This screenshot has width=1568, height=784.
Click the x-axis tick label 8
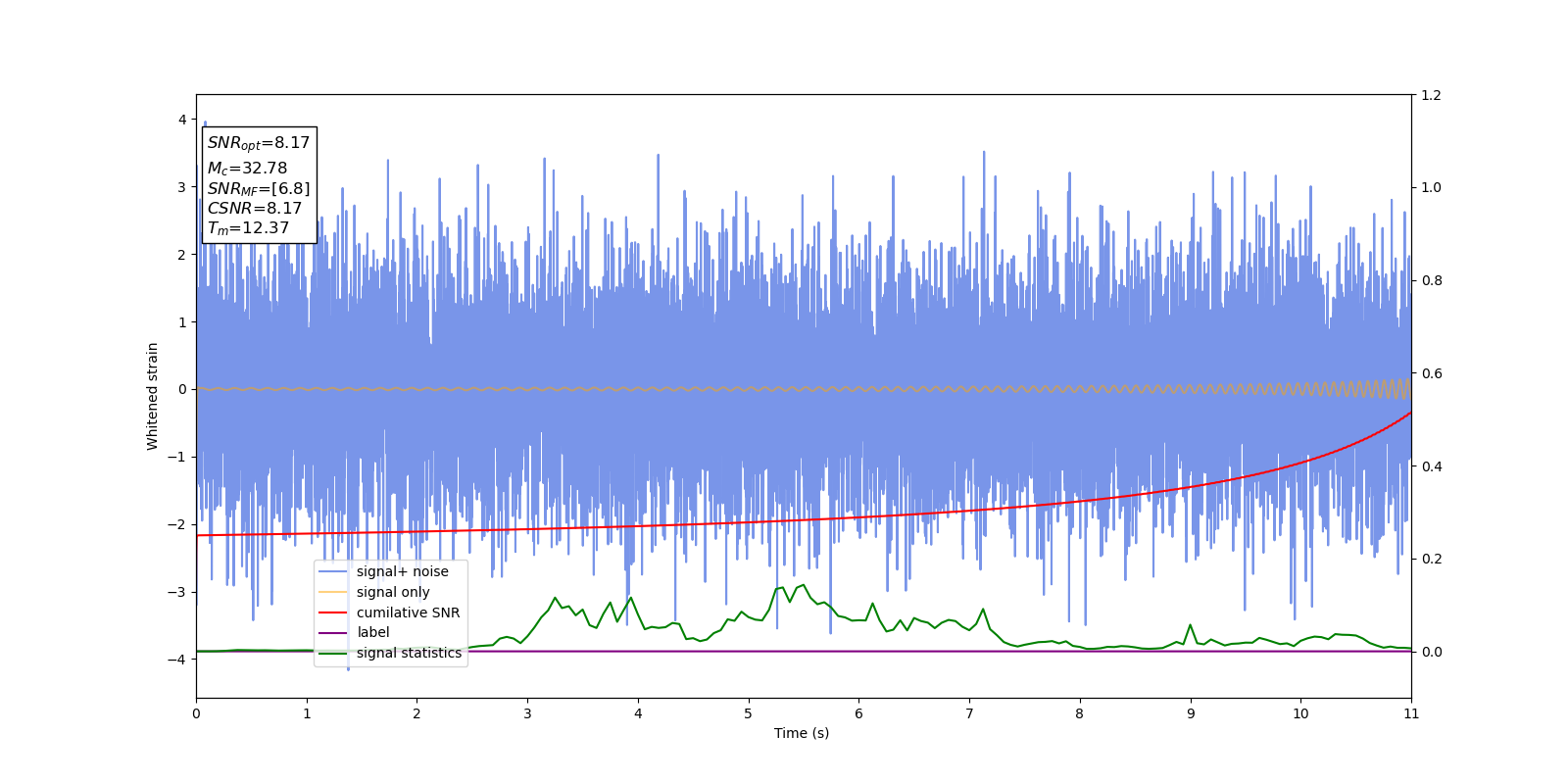click(1080, 714)
